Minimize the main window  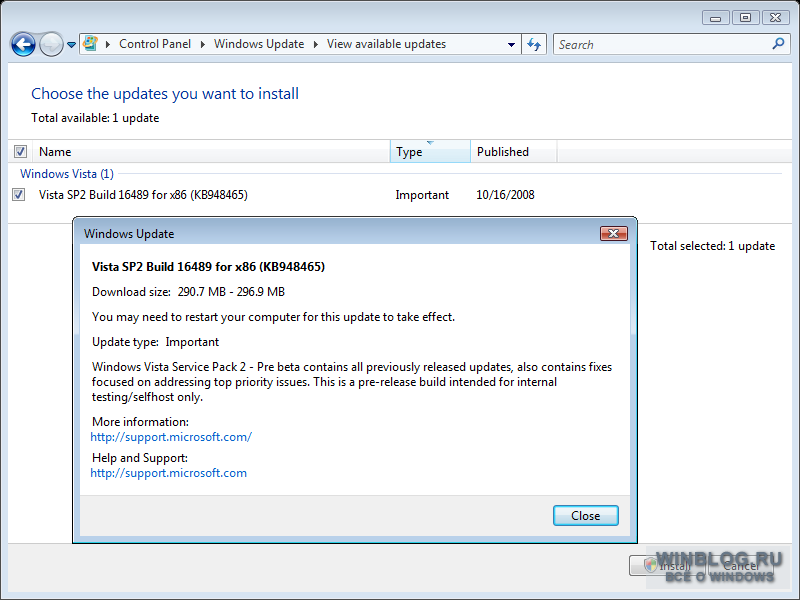[716, 18]
